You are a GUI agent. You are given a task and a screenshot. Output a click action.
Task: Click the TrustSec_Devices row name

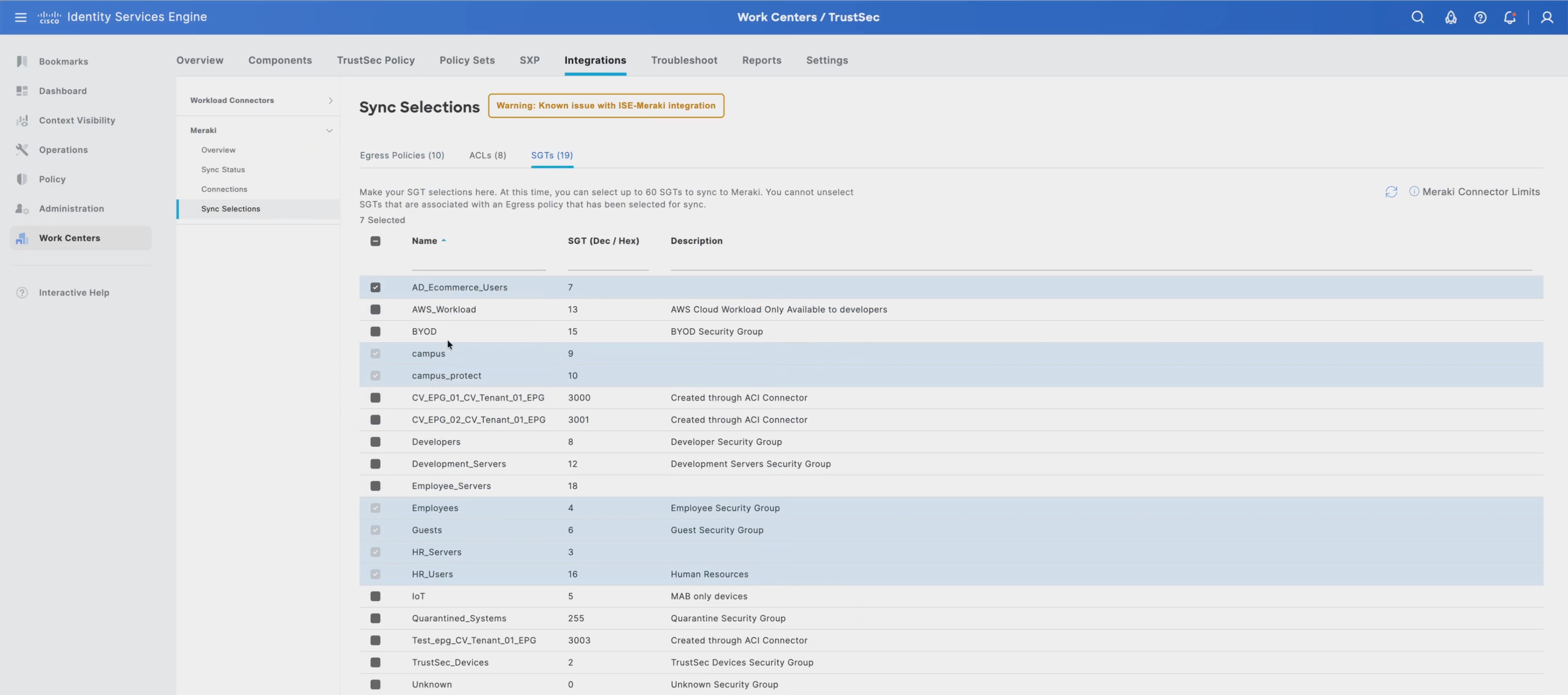click(450, 663)
